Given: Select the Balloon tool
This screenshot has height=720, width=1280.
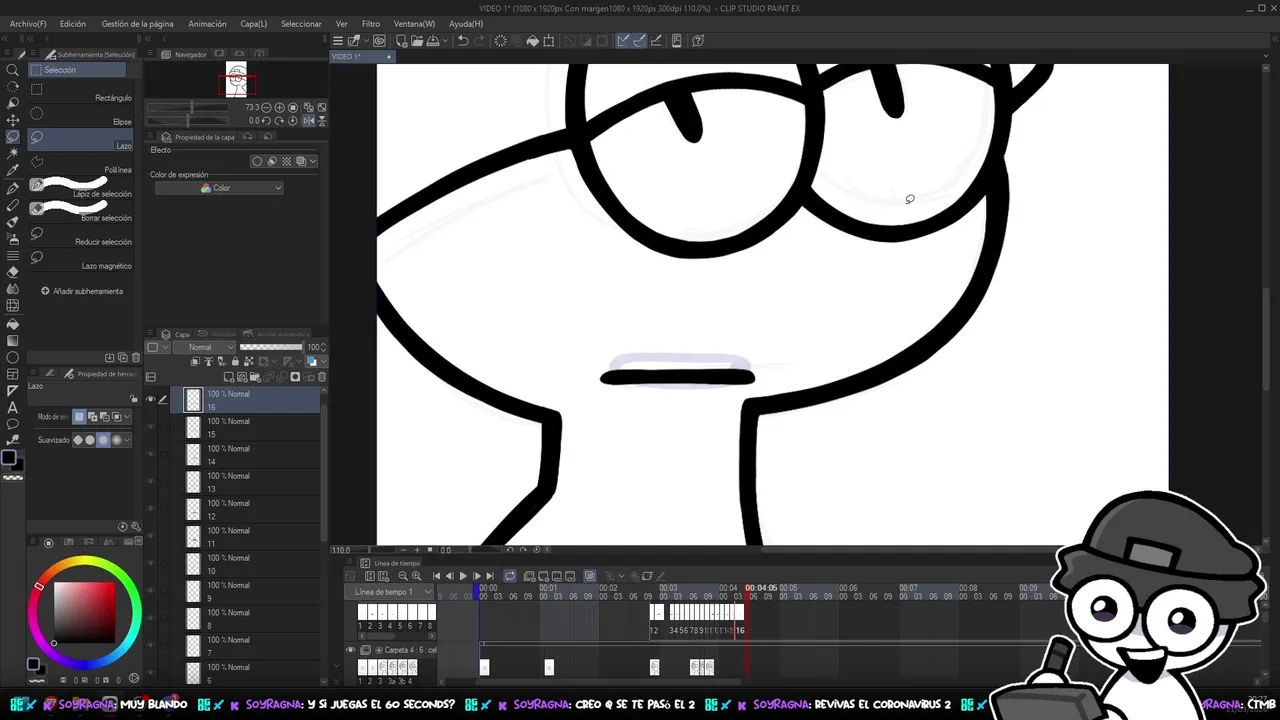Looking at the screenshot, I should point(12,425).
